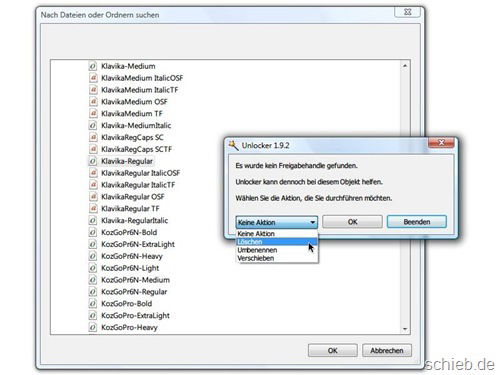Click the font icon beside KozGoPr6N-Light
The image size is (500, 375).
(x=93, y=268)
